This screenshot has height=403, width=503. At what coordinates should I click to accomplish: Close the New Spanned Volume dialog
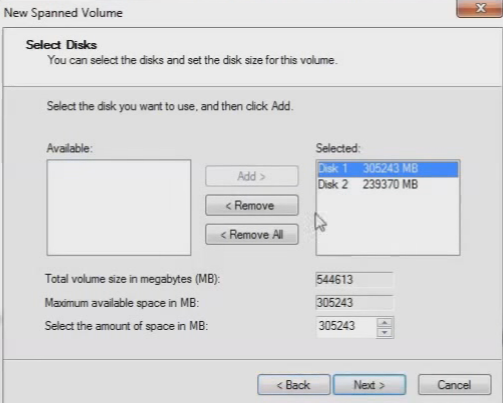click(479, 8)
